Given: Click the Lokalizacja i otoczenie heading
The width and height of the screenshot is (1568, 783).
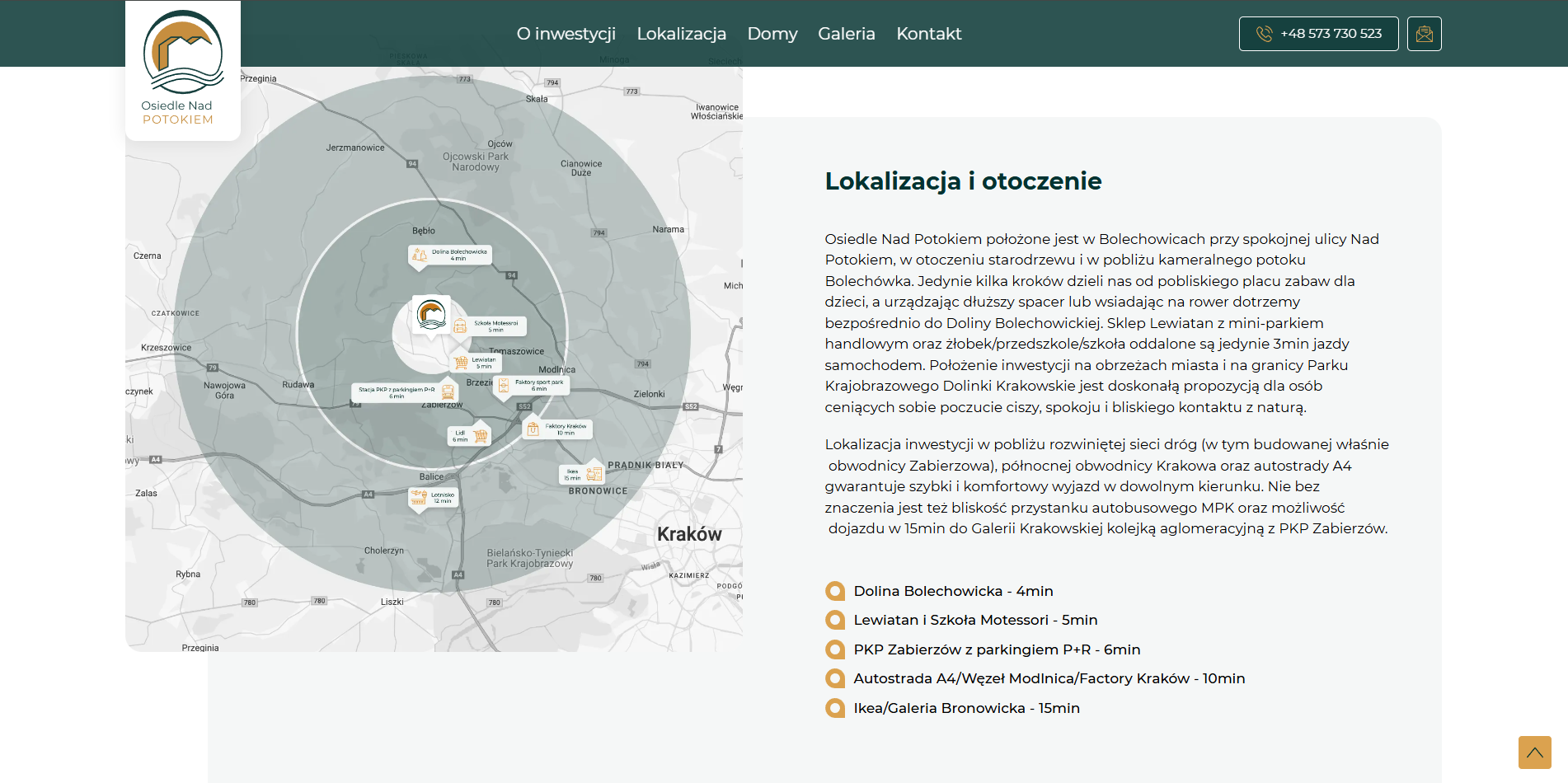Looking at the screenshot, I should tap(963, 181).
